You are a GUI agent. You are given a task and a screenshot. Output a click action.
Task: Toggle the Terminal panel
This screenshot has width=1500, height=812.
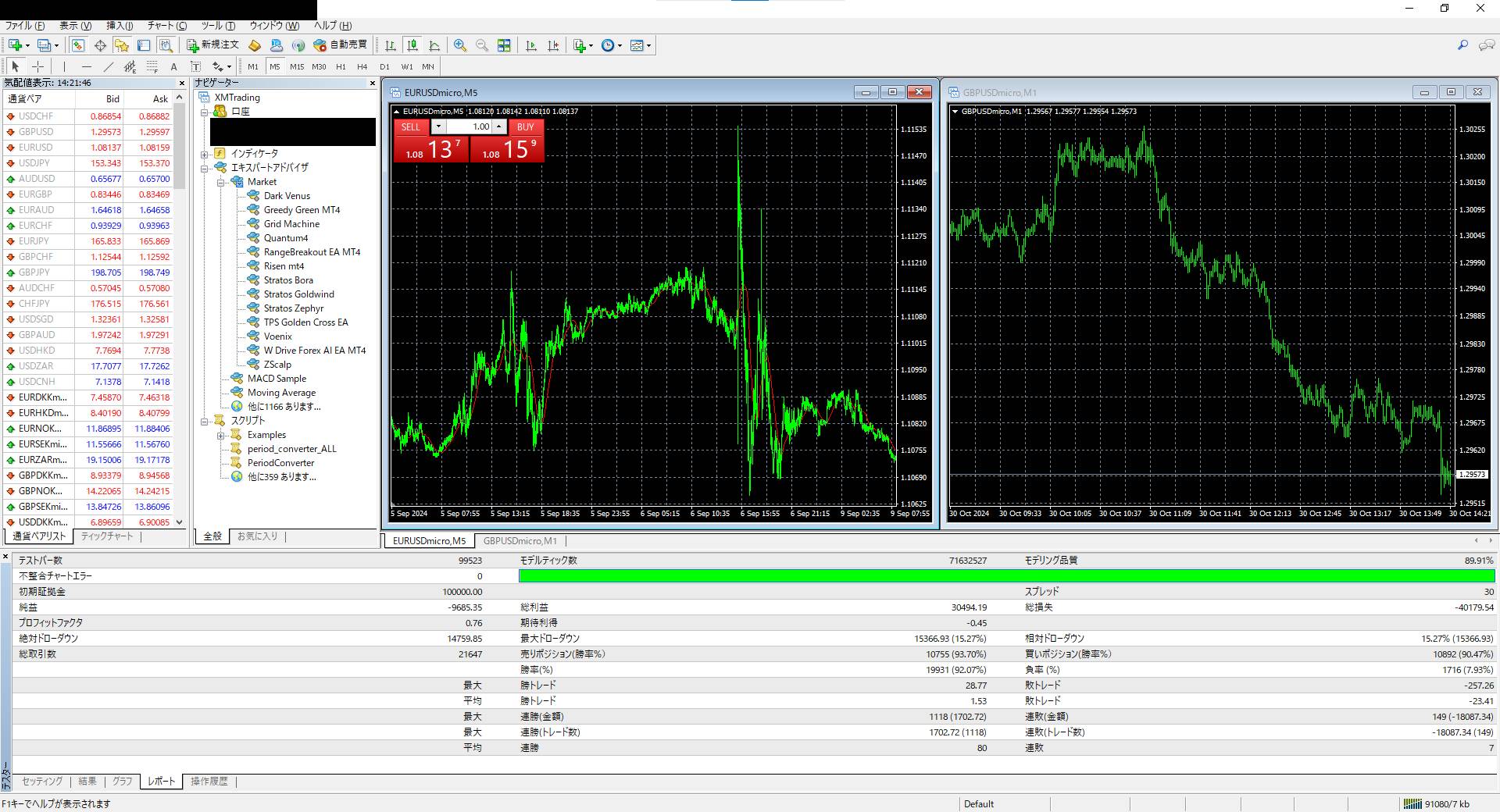pos(143,45)
